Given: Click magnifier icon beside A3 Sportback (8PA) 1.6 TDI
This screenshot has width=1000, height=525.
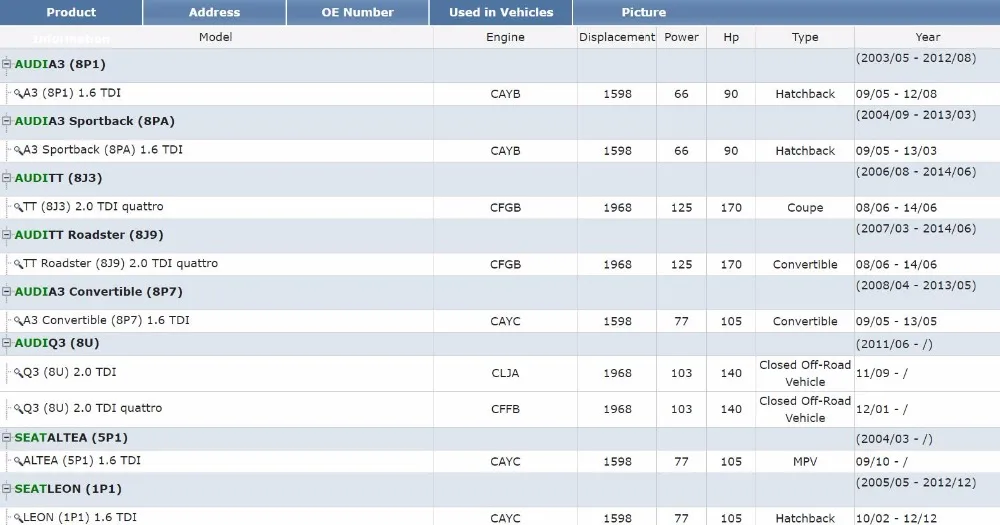Looking at the screenshot, I should pyautogui.click(x=18, y=151).
